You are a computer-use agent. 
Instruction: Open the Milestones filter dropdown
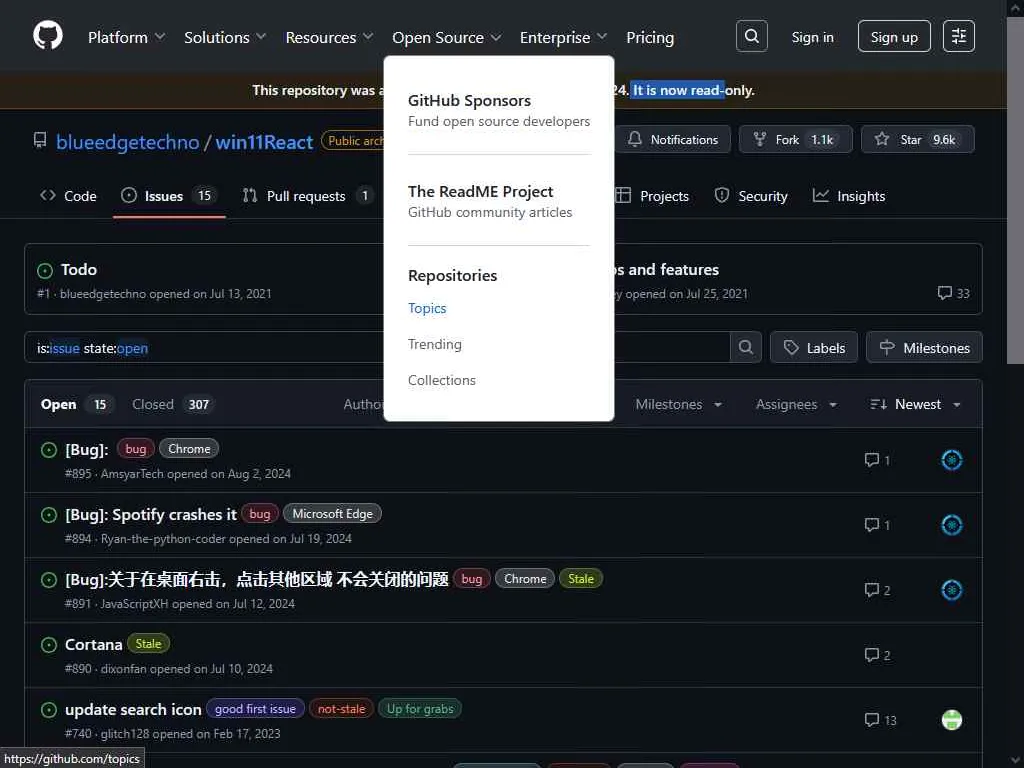[679, 404]
